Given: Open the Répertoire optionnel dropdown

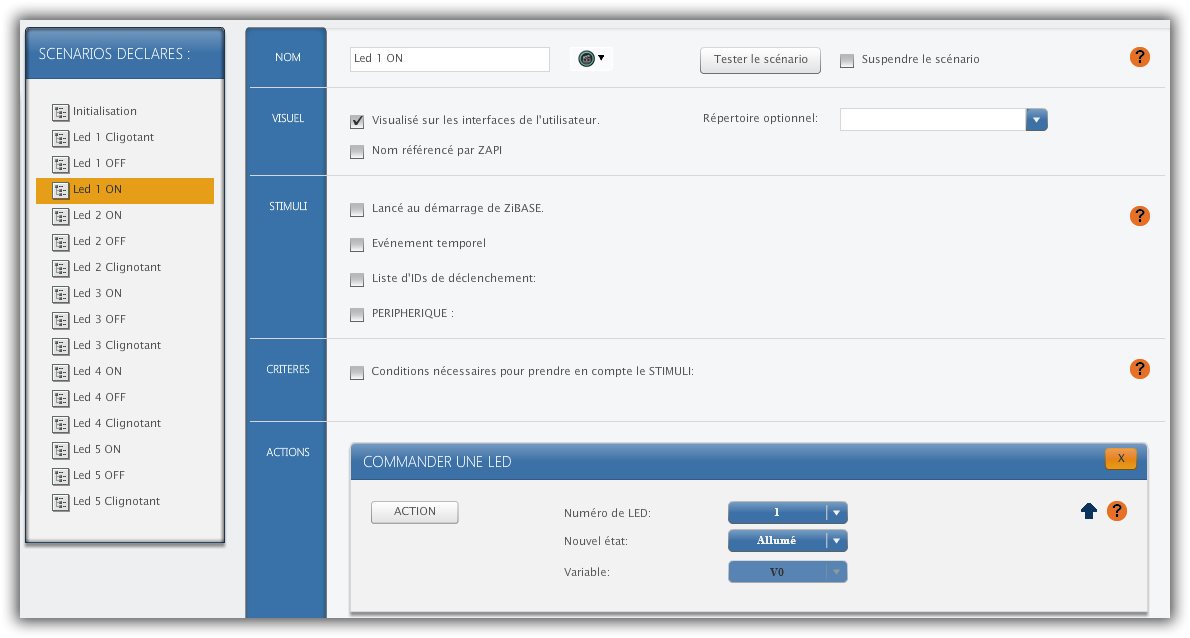Looking at the screenshot, I should [1036, 120].
